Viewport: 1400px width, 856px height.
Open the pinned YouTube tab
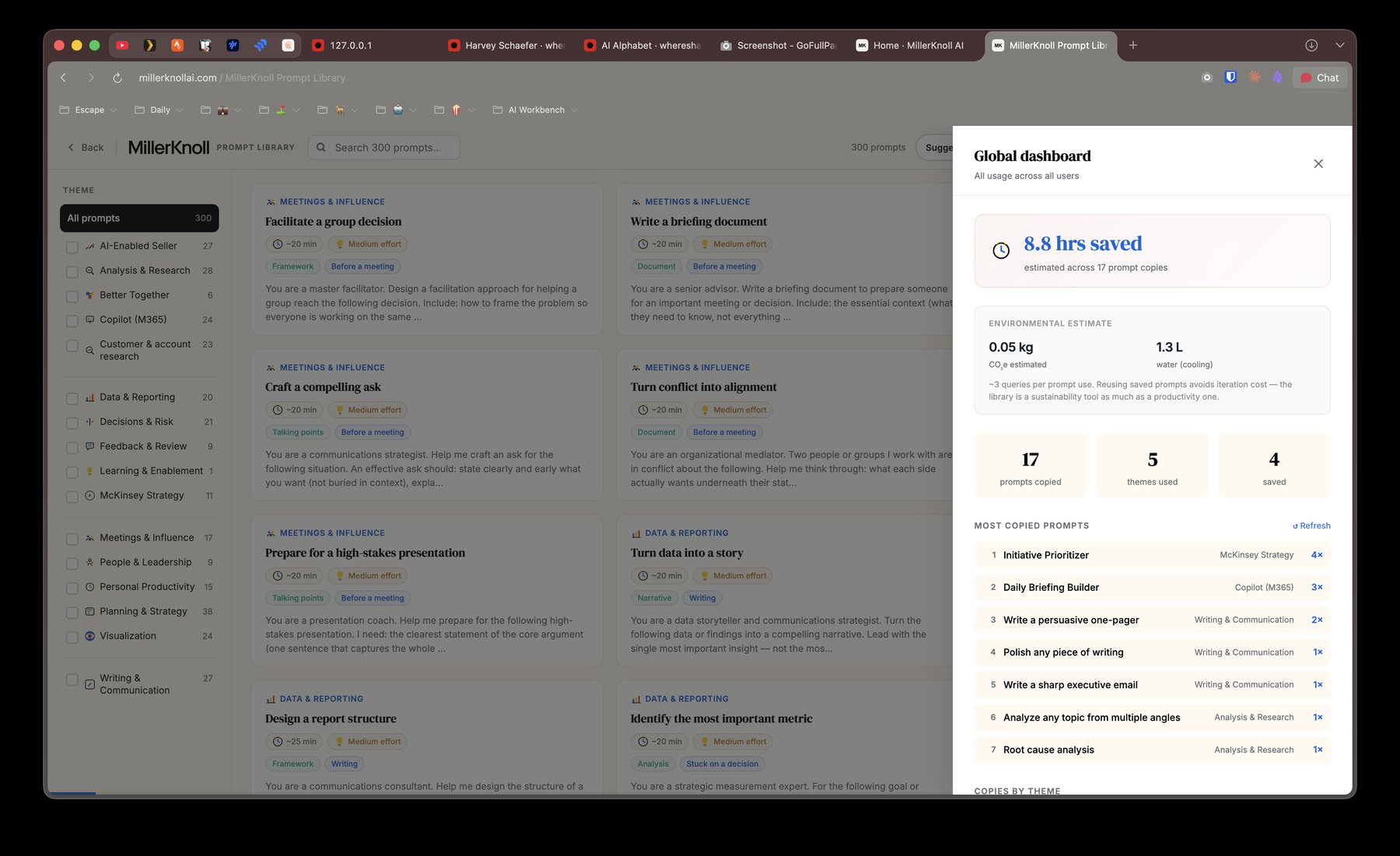pos(122,45)
